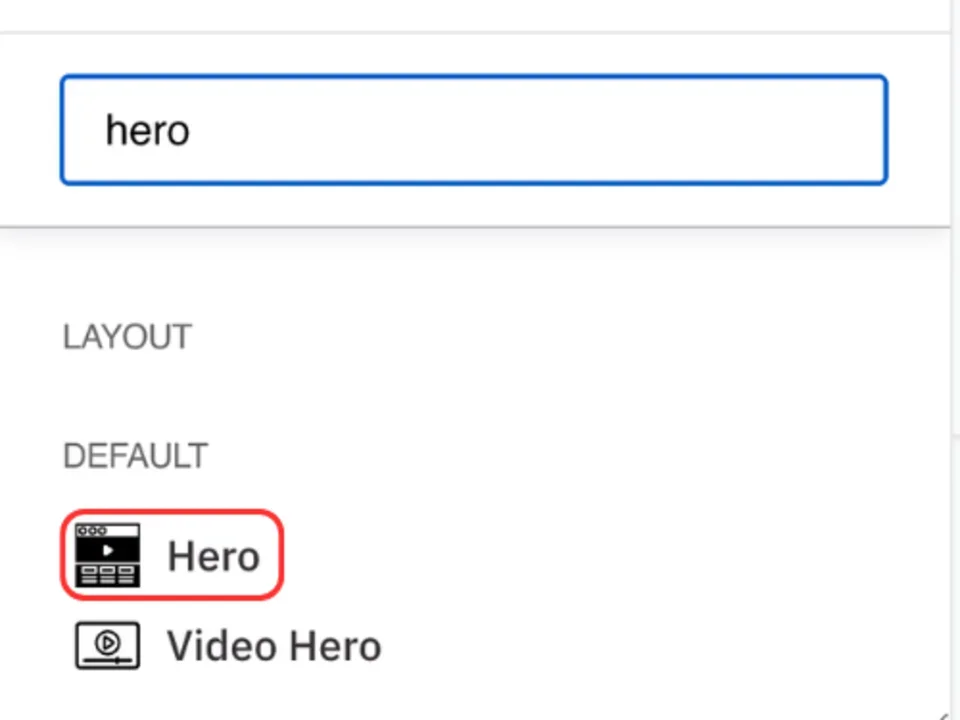Screen dimensions: 960x720
Task: Select the Hero result highlighted in red
Action: (x=172, y=554)
